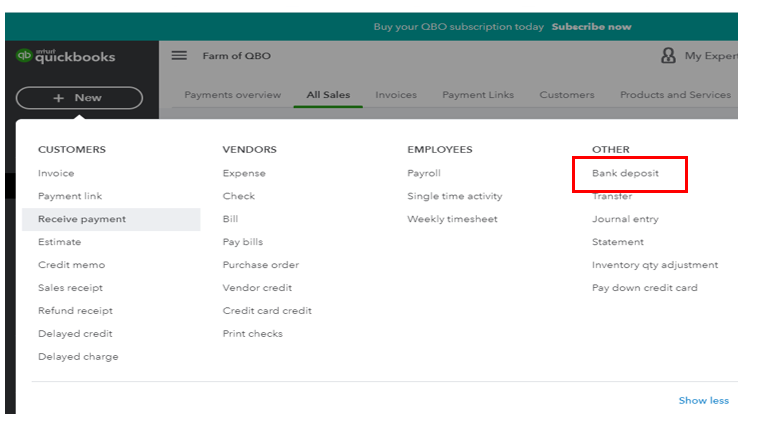The image size is (768, 428).
Task: Toggle the hamburger navigation menu icon
Action: [179, 55]
